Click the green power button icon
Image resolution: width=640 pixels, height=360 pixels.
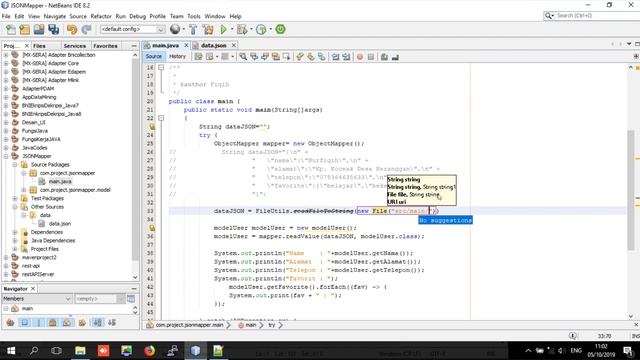[x=280, y=29]
